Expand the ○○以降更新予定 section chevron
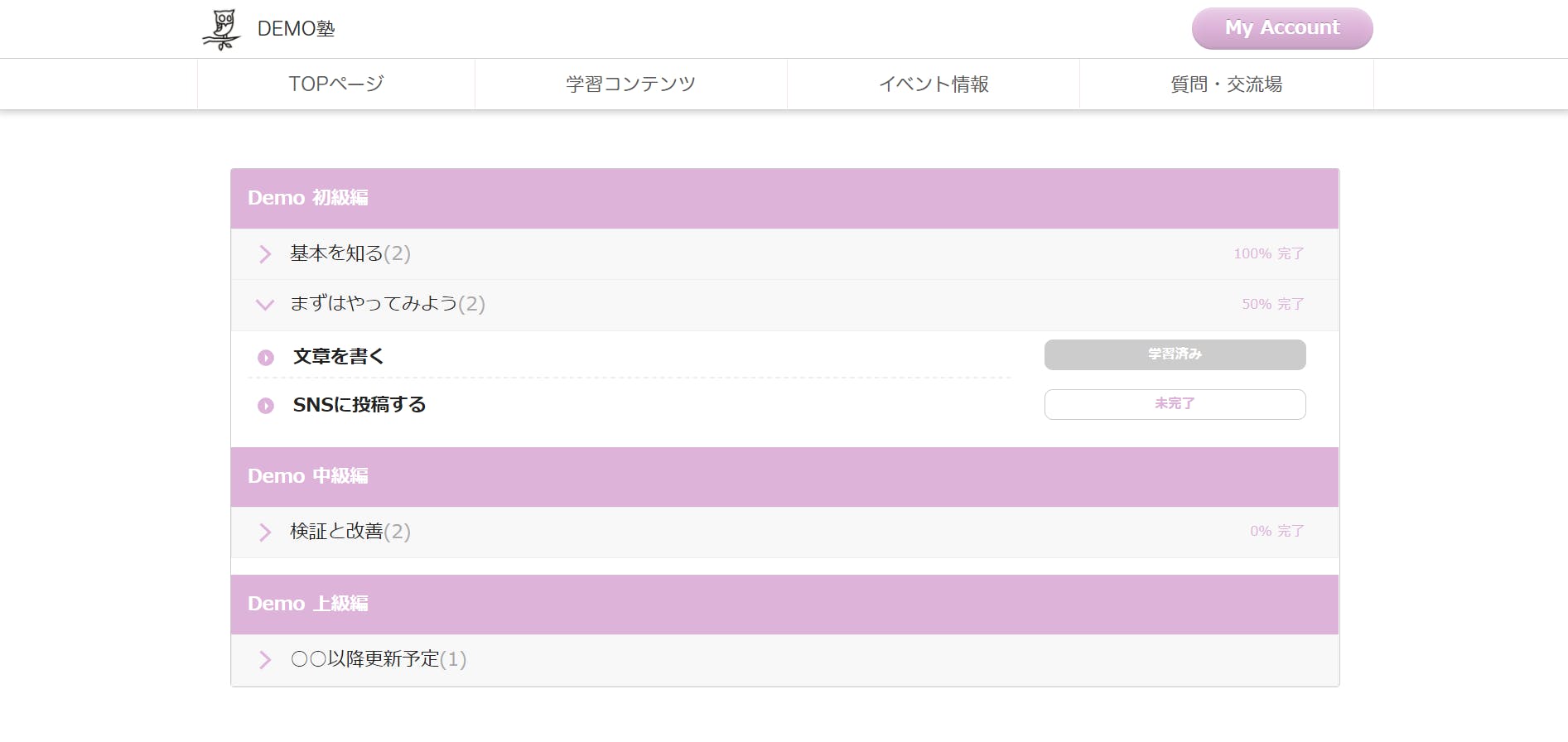Image resolution: width=1568 pixels, height=742 pixels. [x=265, y=660]
